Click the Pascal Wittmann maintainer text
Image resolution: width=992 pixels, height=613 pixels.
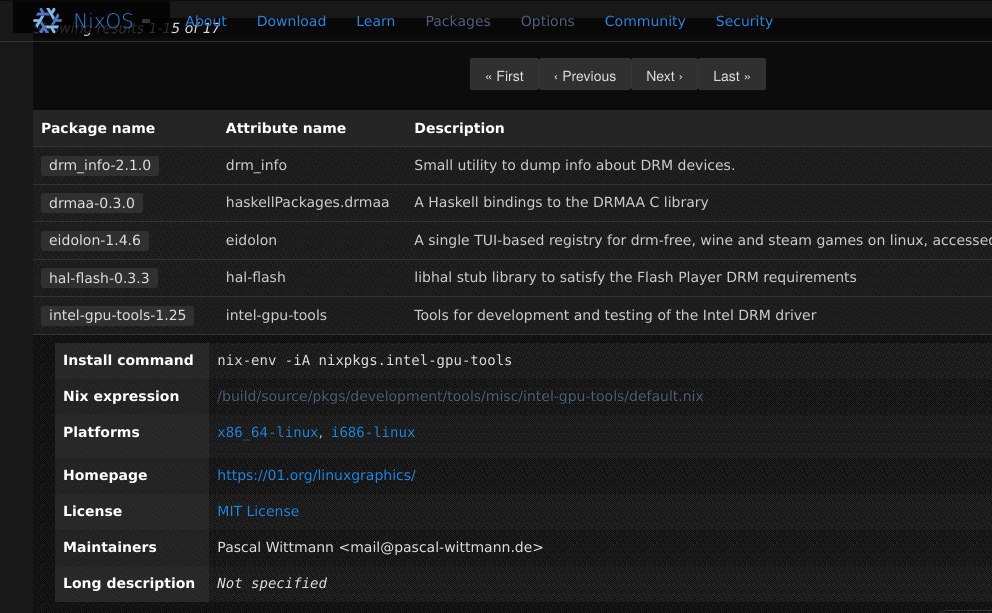pyautogui.click(x=380, y=547)
